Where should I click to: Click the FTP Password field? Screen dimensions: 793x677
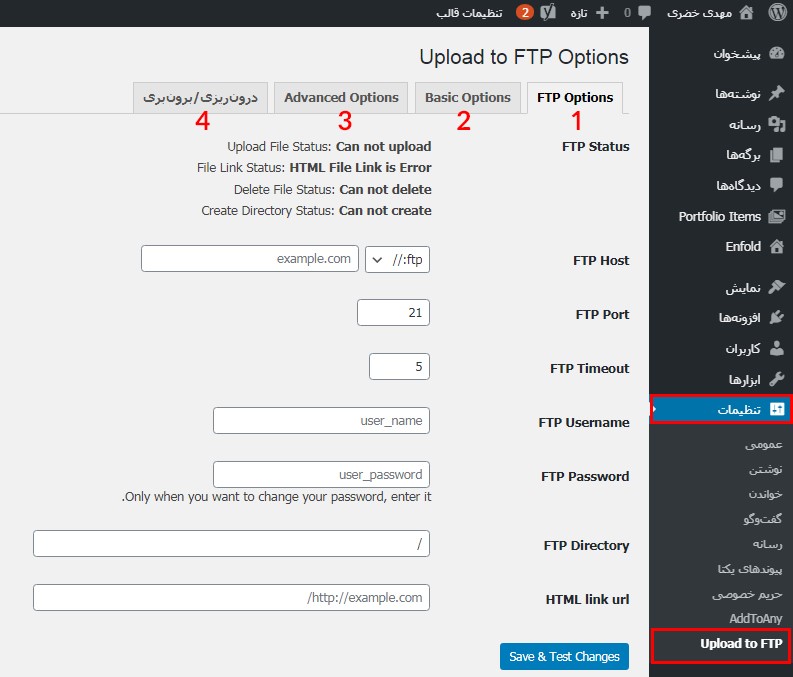click(x=322, y=474)
